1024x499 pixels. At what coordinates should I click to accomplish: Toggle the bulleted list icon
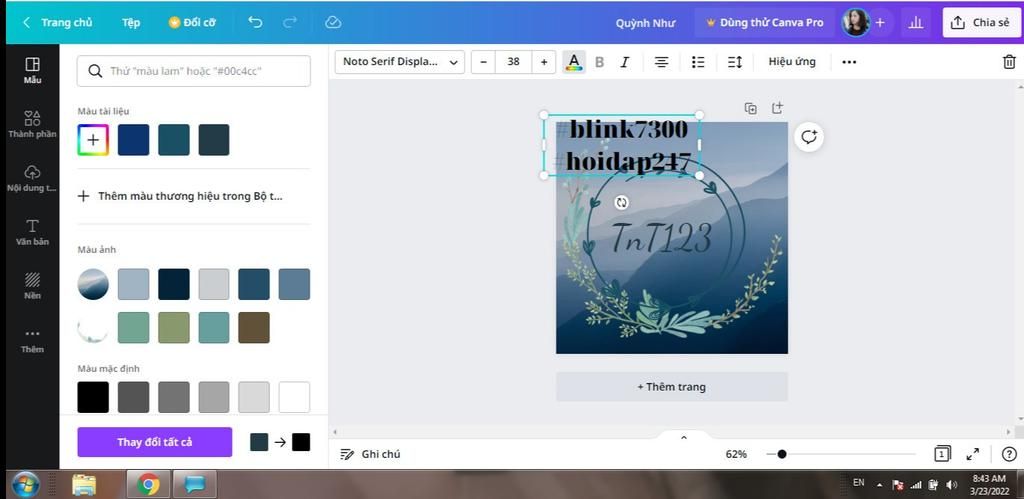coord(698,62)
